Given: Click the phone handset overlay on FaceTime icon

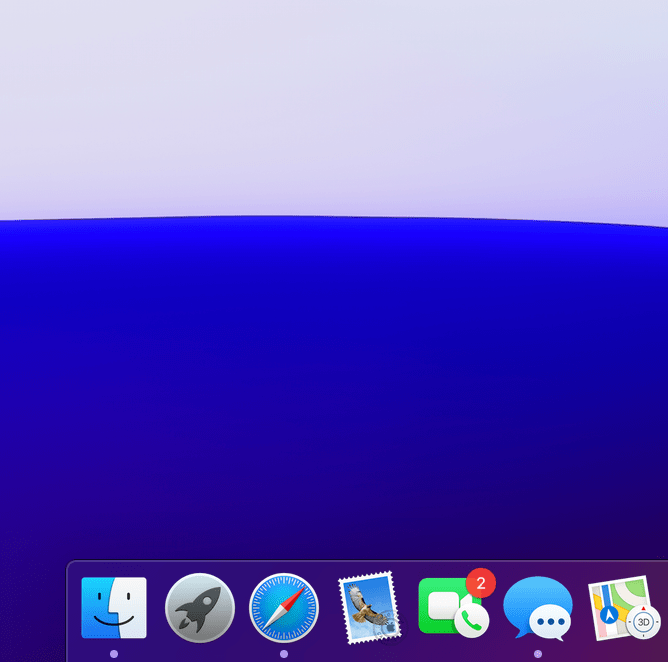Looking at the screenshot, I should [471, 622].
